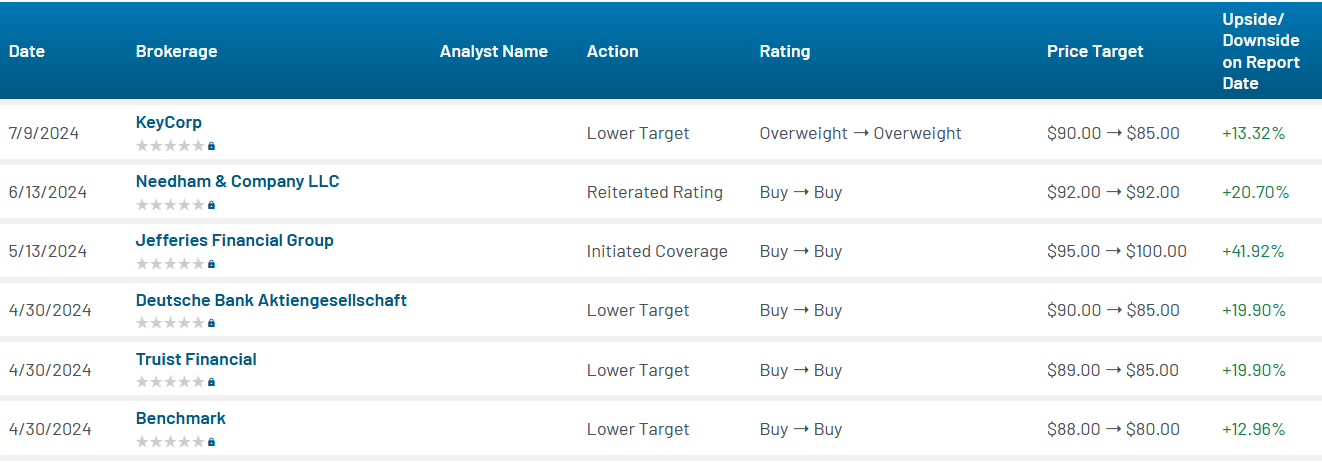Click the Date column header
The height and width of the screenshot is (463, 1322).
(27, 51)
